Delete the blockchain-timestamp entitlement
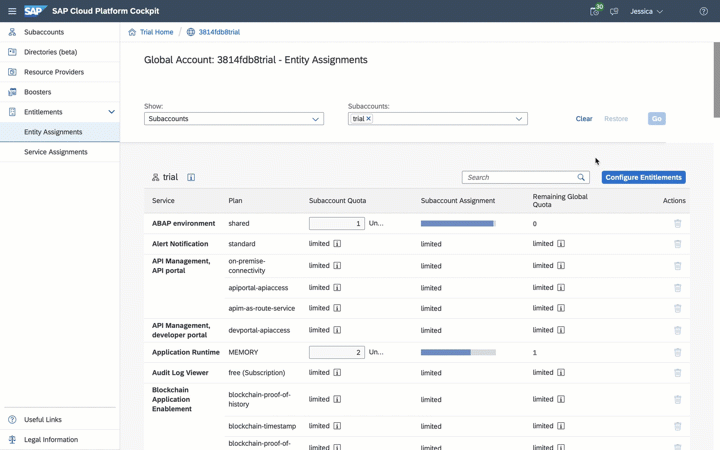The width and height of the screenshot is (720, 450). pos(677,426)
